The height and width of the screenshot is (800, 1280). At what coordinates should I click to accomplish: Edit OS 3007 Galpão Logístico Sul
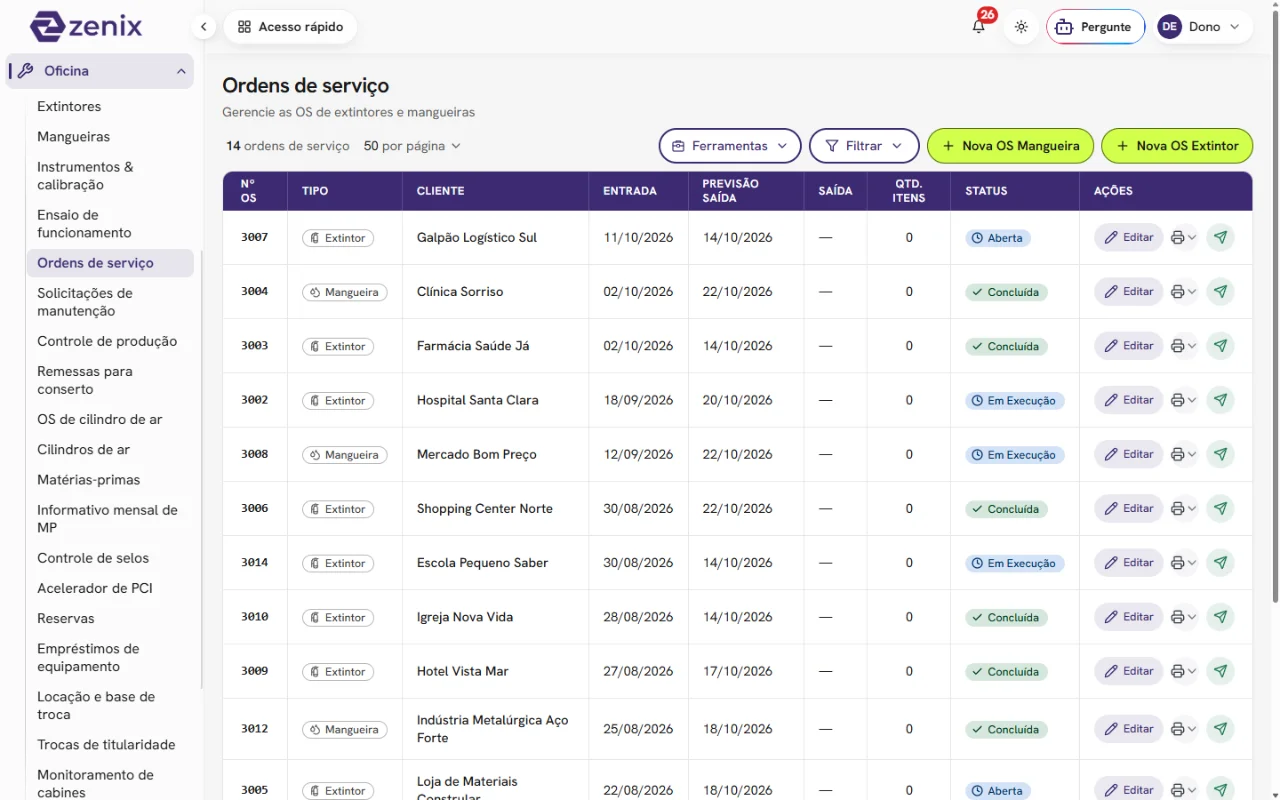(x=1129, y=238)
